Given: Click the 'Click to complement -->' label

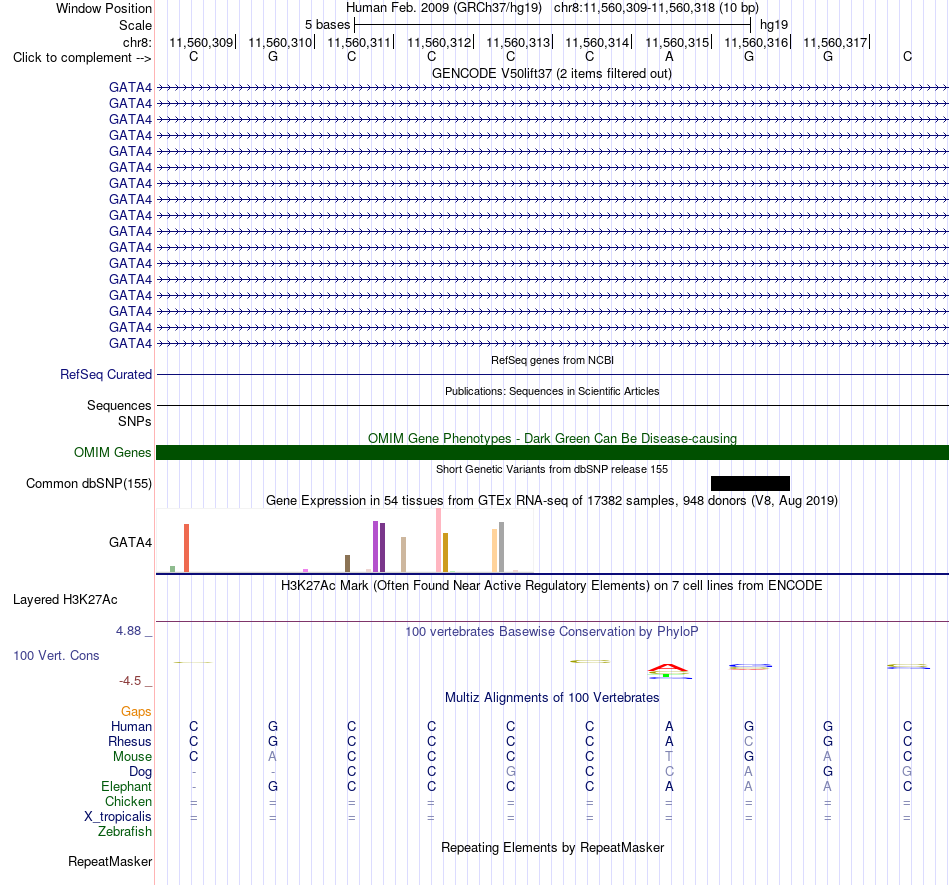Looking at the screenshot, I should tap(82, 58).
